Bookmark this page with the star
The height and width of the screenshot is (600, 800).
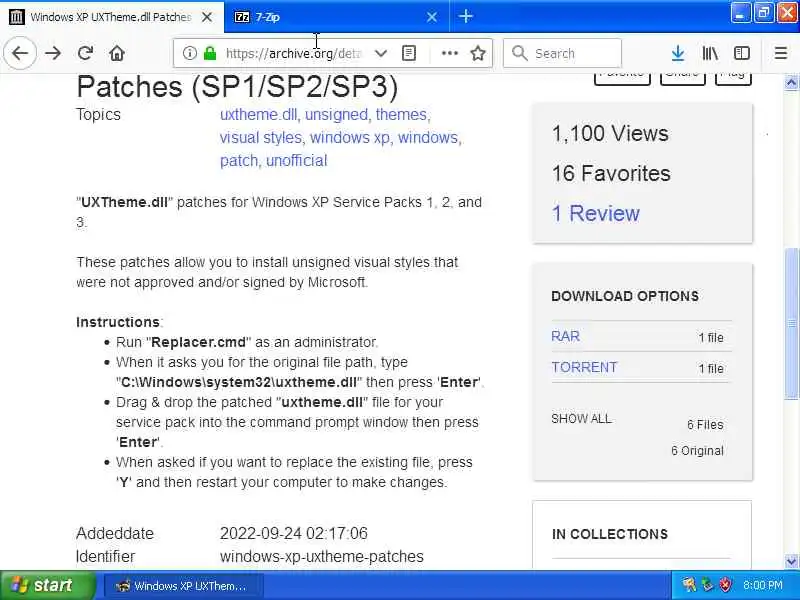(x=478, y=53)
